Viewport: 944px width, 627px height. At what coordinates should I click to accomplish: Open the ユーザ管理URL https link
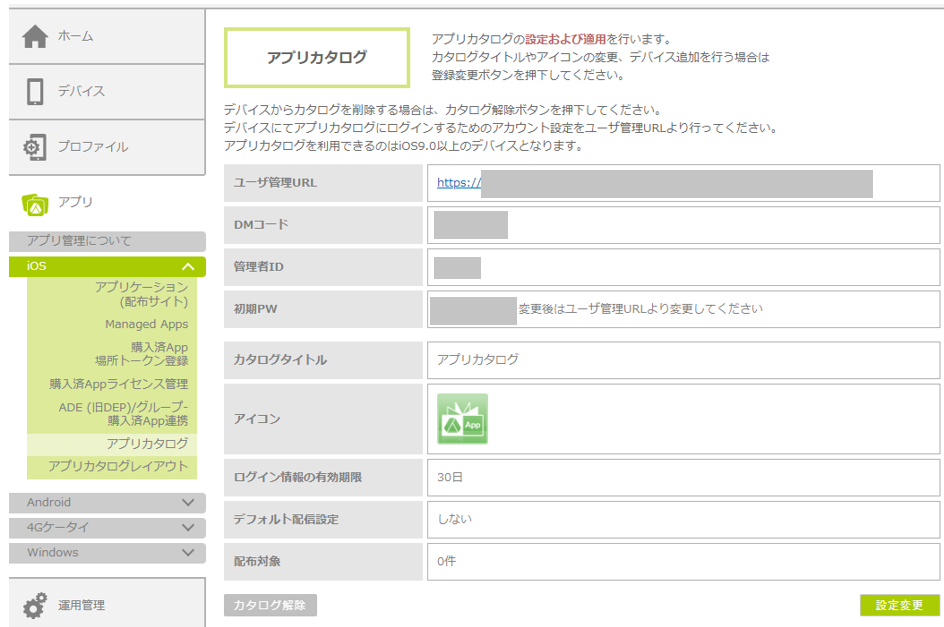(x=459, y=184)
